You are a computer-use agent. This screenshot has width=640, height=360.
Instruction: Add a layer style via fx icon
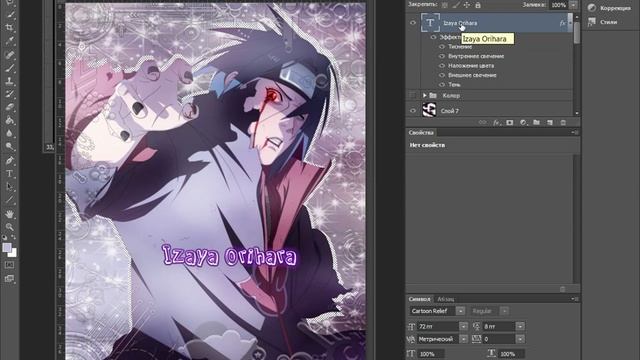coord(496,122)
